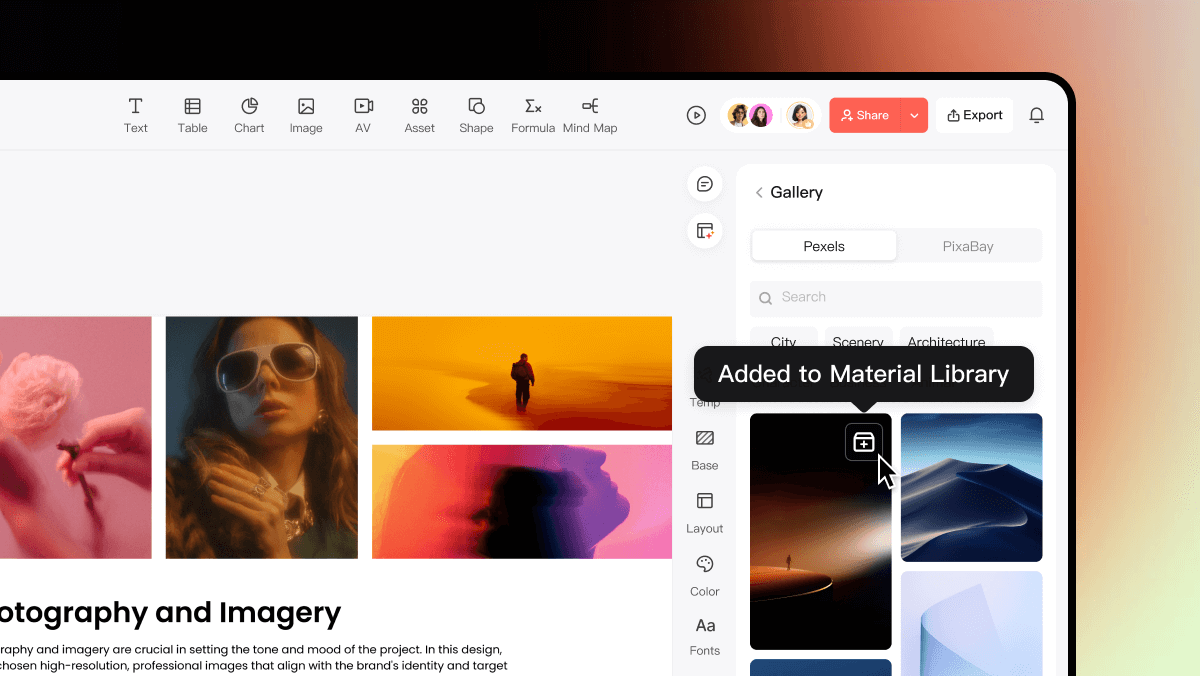Open the template panel icon below comments
The height and width of the screenshot is (676, 1200).
coord(705,231)
